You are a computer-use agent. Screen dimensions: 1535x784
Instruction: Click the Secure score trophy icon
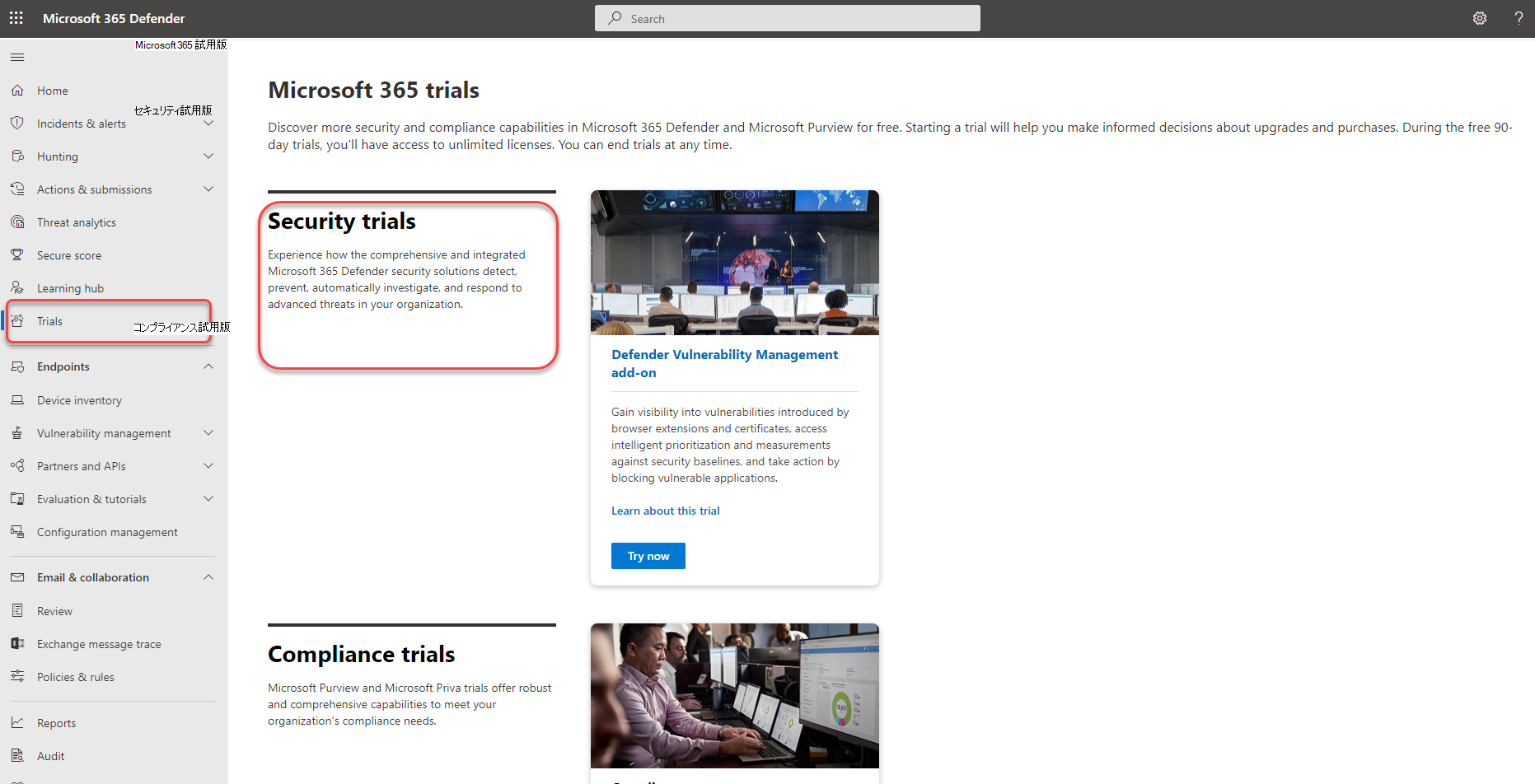(x=17, y=255)
